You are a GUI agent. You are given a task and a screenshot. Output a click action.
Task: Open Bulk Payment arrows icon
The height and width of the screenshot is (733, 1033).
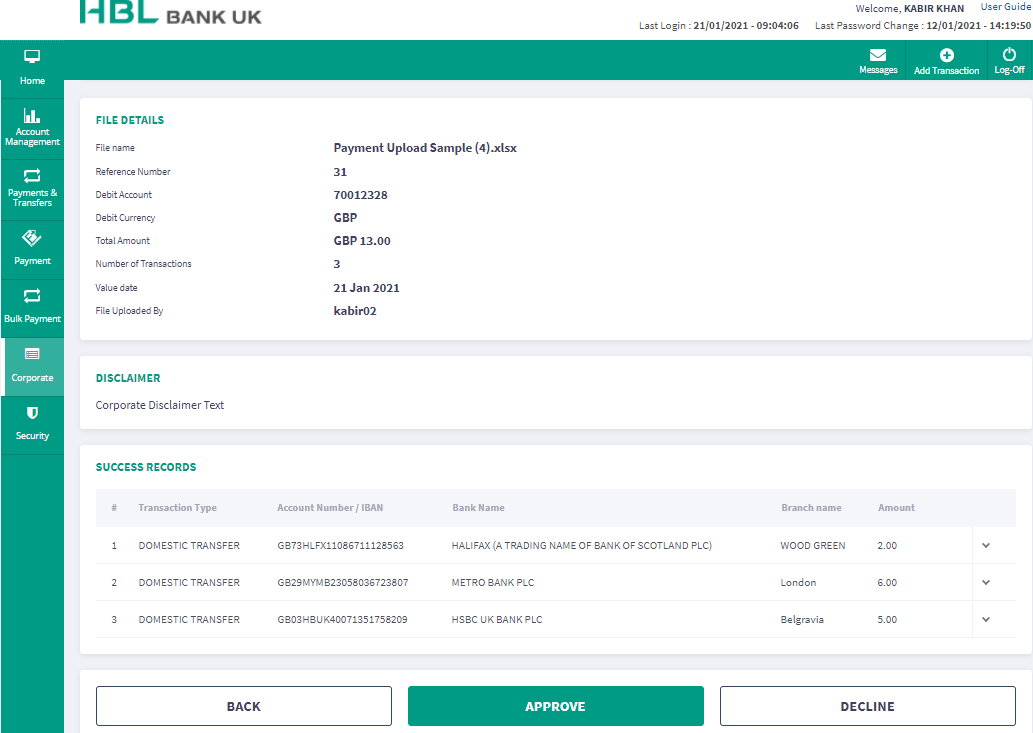click(32, 296)
